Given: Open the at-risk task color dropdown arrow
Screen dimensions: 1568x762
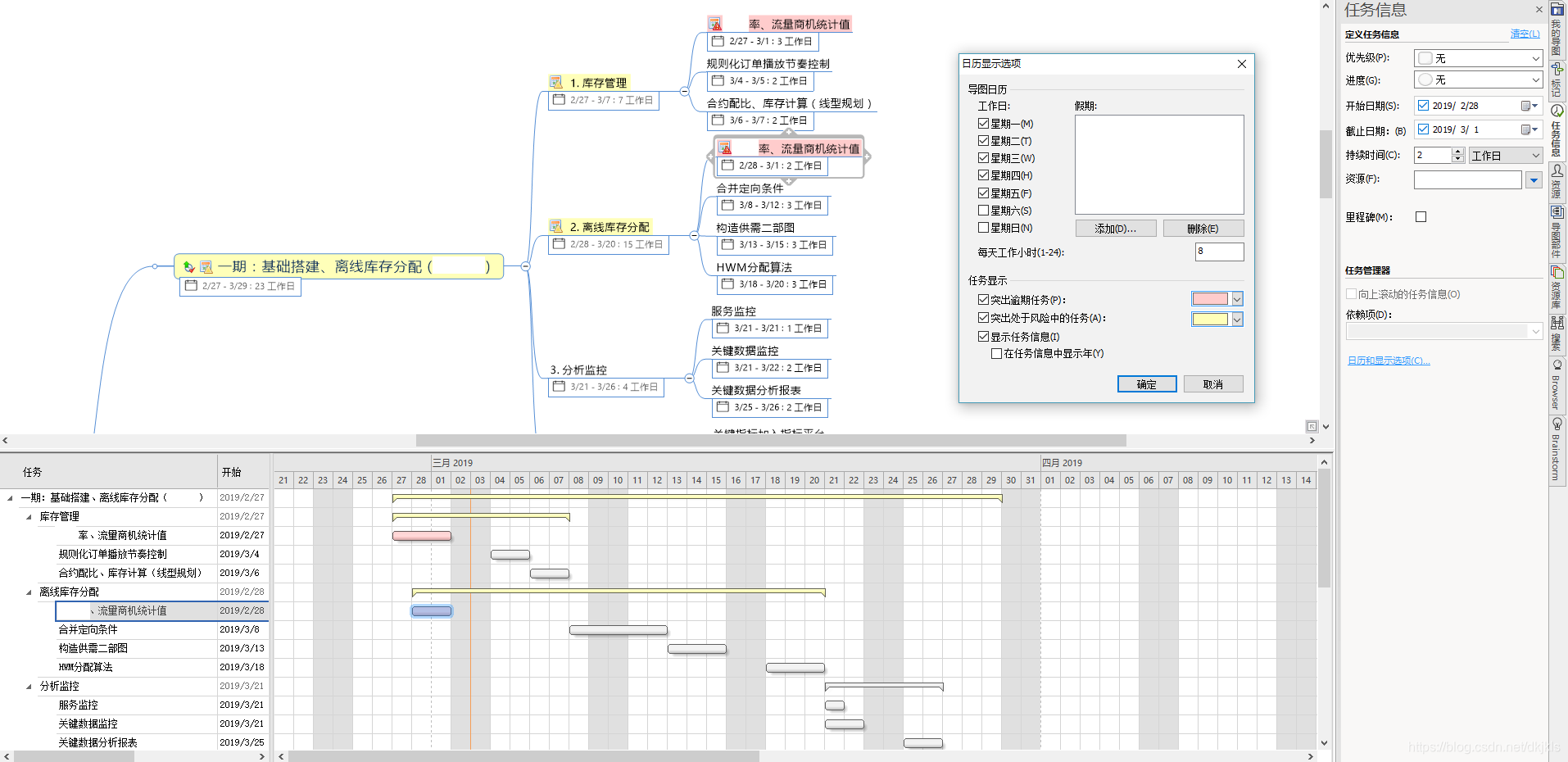Looking at the screenshot, I should coord(1237,320).
